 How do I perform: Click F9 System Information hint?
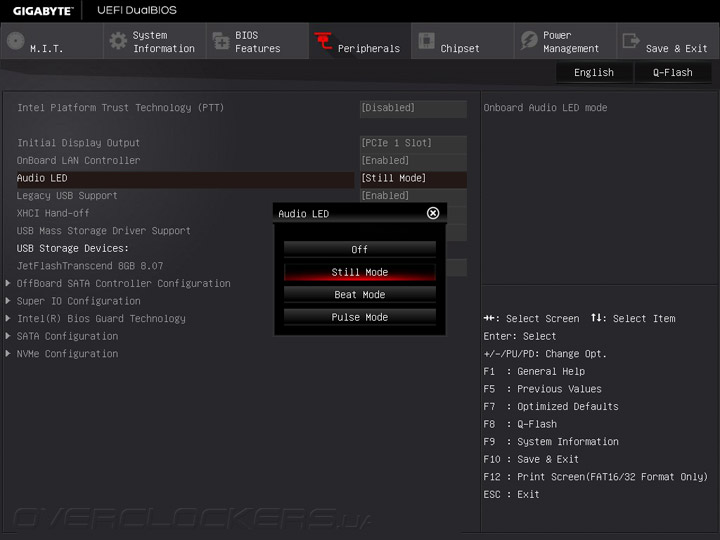(x=551, y=442)
